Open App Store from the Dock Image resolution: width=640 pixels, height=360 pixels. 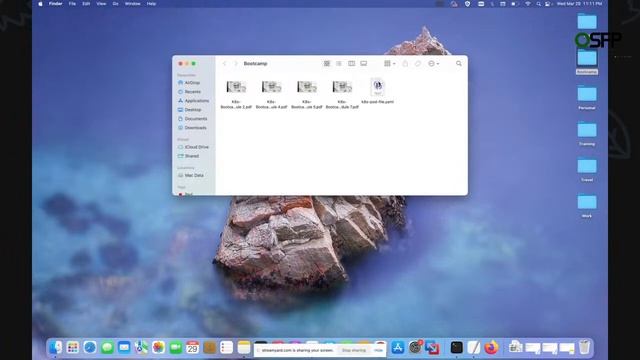(398, 347)
